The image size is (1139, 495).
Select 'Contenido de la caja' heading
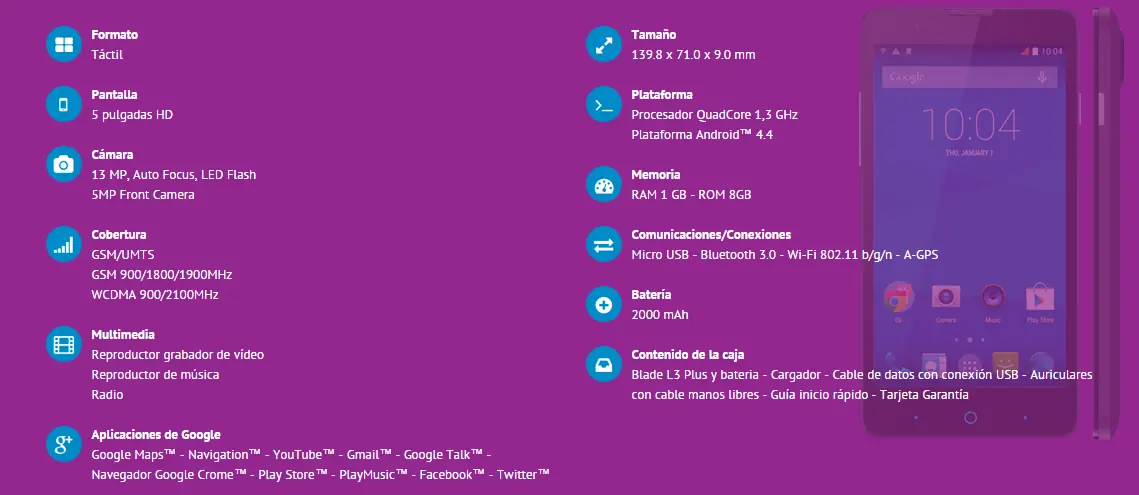(687, 355)
